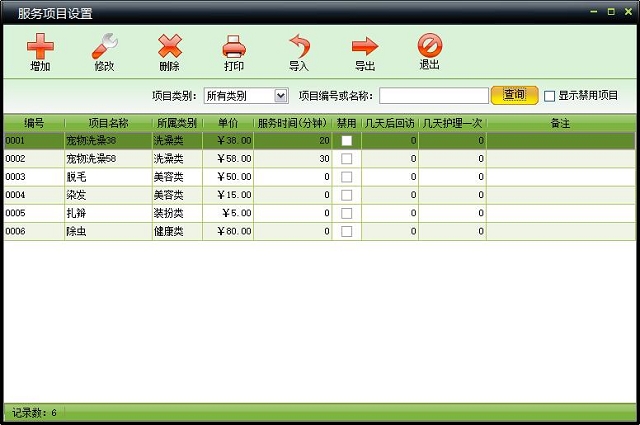Click the 所属类别 column header
The image size is (640, 425).
point(177,123)
